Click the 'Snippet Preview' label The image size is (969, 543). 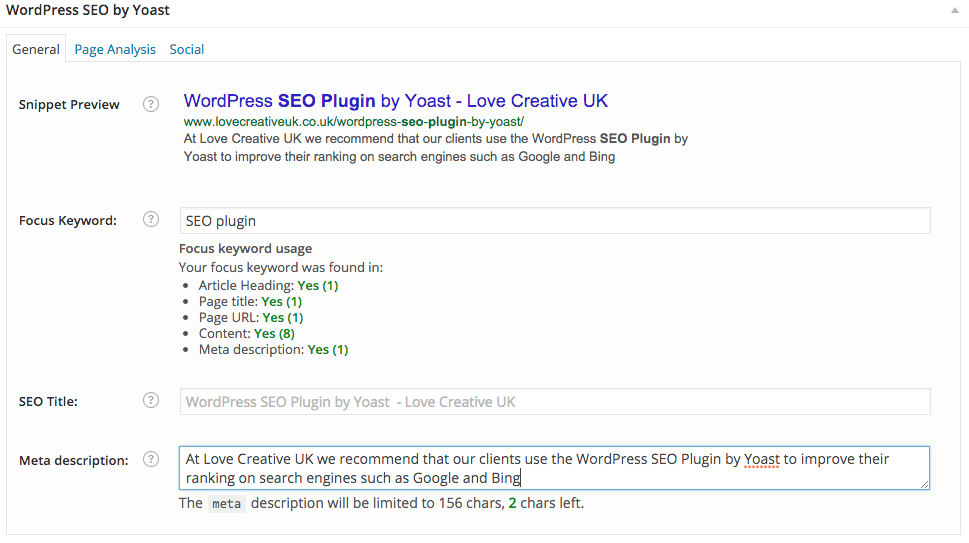coord(69,104)
